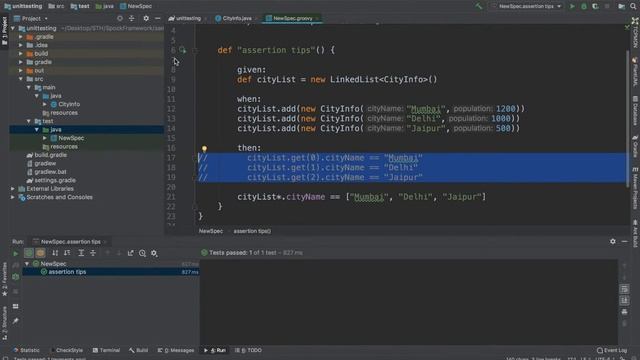Click run gutter icon beside assertion tips method
The height and width of the screenshot is (360, 640).
pyautogui.click(x=182, y=50)
